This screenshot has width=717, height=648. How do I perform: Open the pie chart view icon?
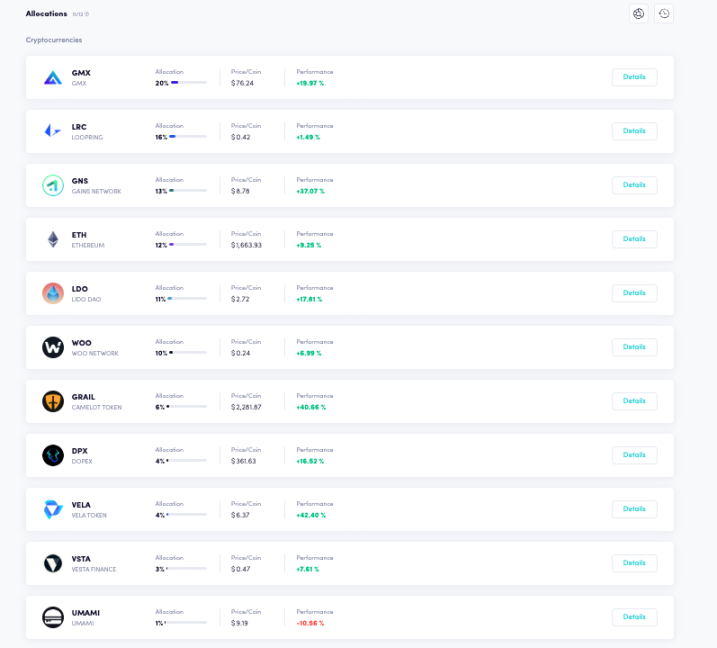[639, 14]
